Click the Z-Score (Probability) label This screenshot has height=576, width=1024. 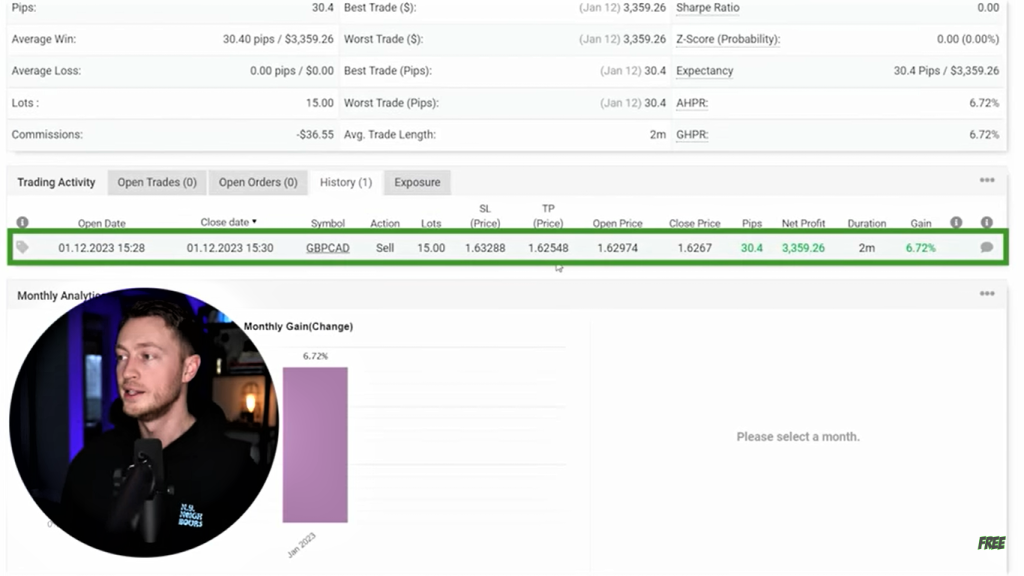coord(727,39)
